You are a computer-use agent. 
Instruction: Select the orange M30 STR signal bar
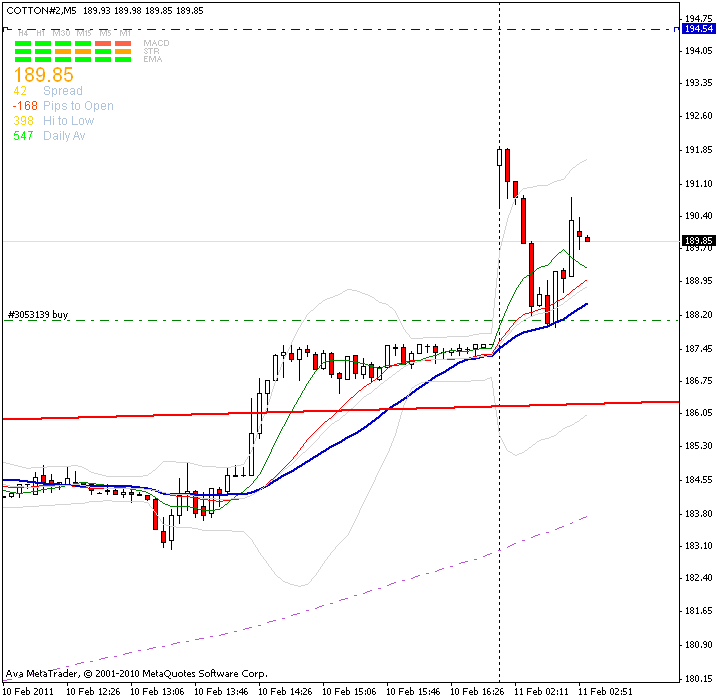(64, 51)
